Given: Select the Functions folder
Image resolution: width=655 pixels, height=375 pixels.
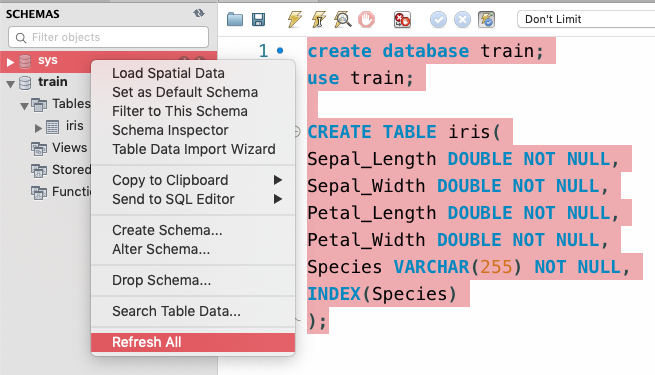Looking at the screenshot, I should (71, 192).
